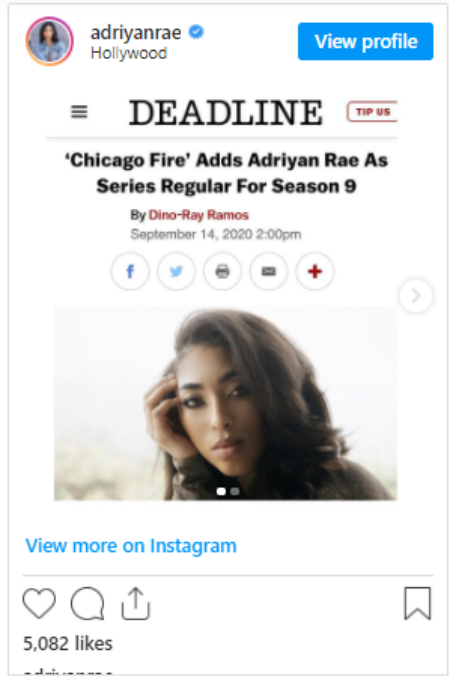Share article on Twitter icon
450x690 pixels.
click(176, 272)
